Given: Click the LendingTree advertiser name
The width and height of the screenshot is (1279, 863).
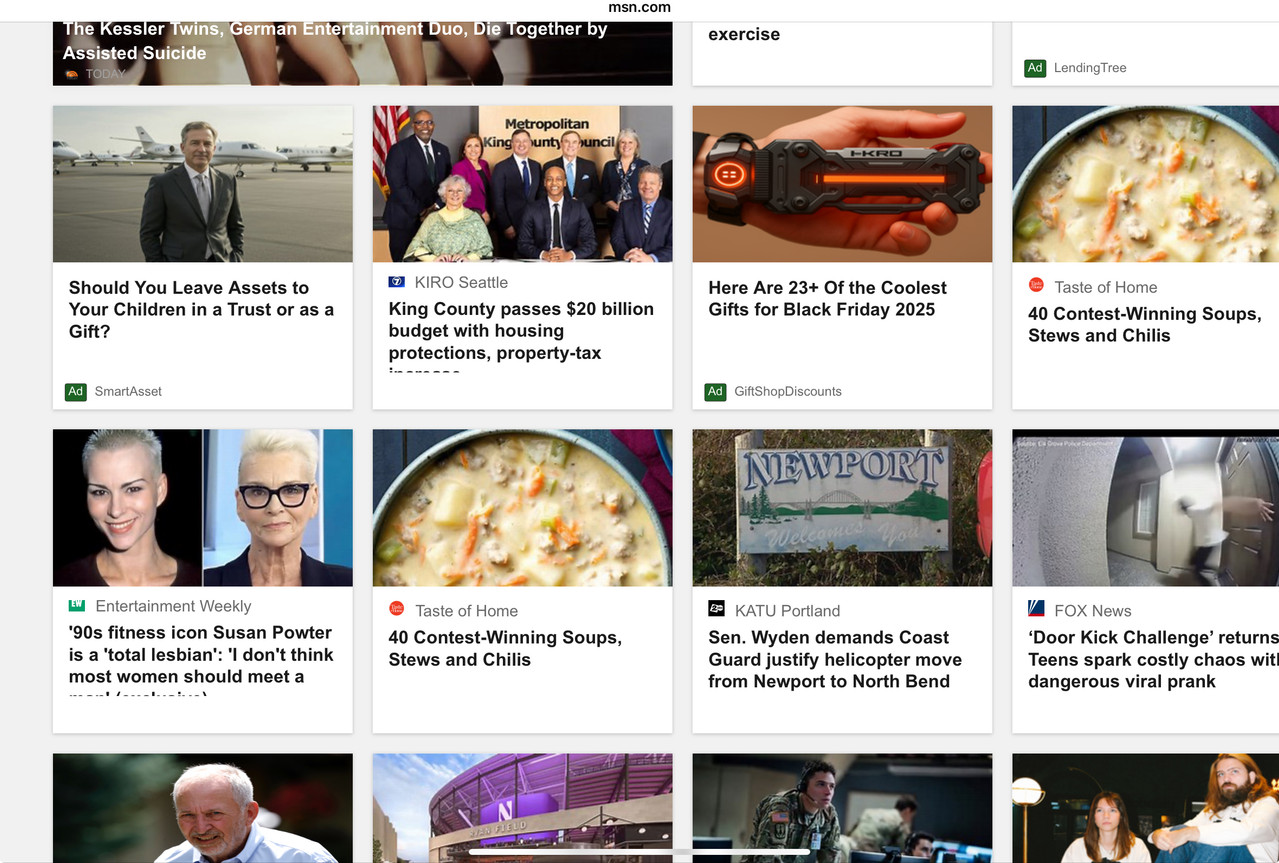Looking at the screenshot, I should coord(1090,68).
